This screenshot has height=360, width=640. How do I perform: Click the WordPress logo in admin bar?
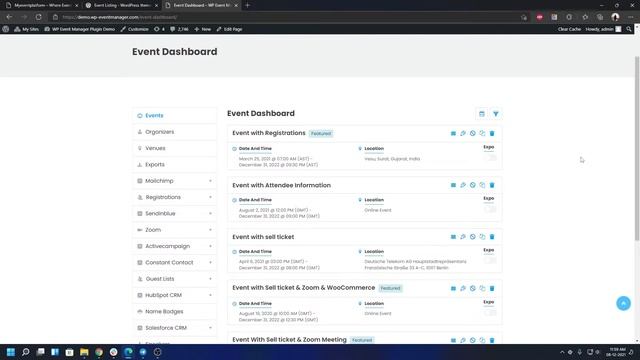point(6,29)
